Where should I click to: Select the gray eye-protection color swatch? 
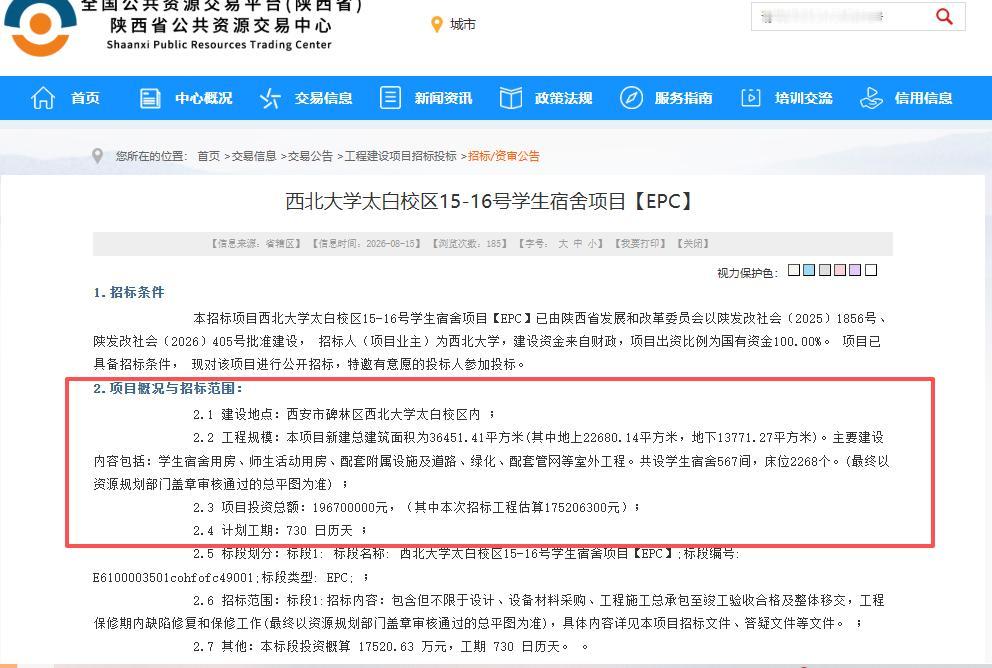pos(825,270)
